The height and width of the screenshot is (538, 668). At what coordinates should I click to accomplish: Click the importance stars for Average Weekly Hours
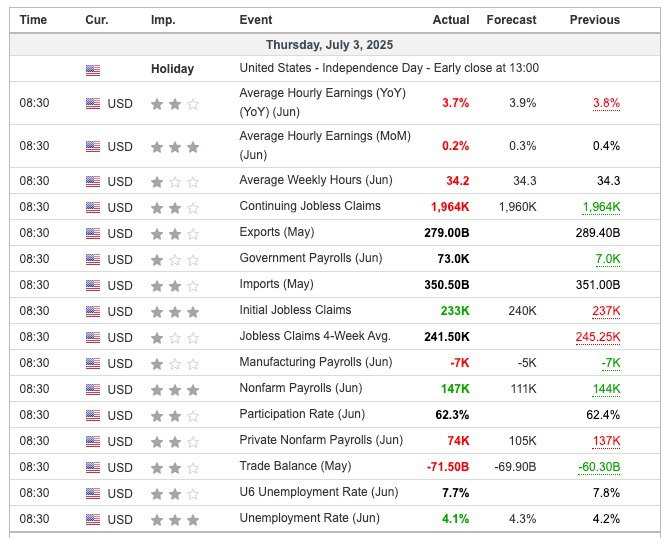point(174,181)
